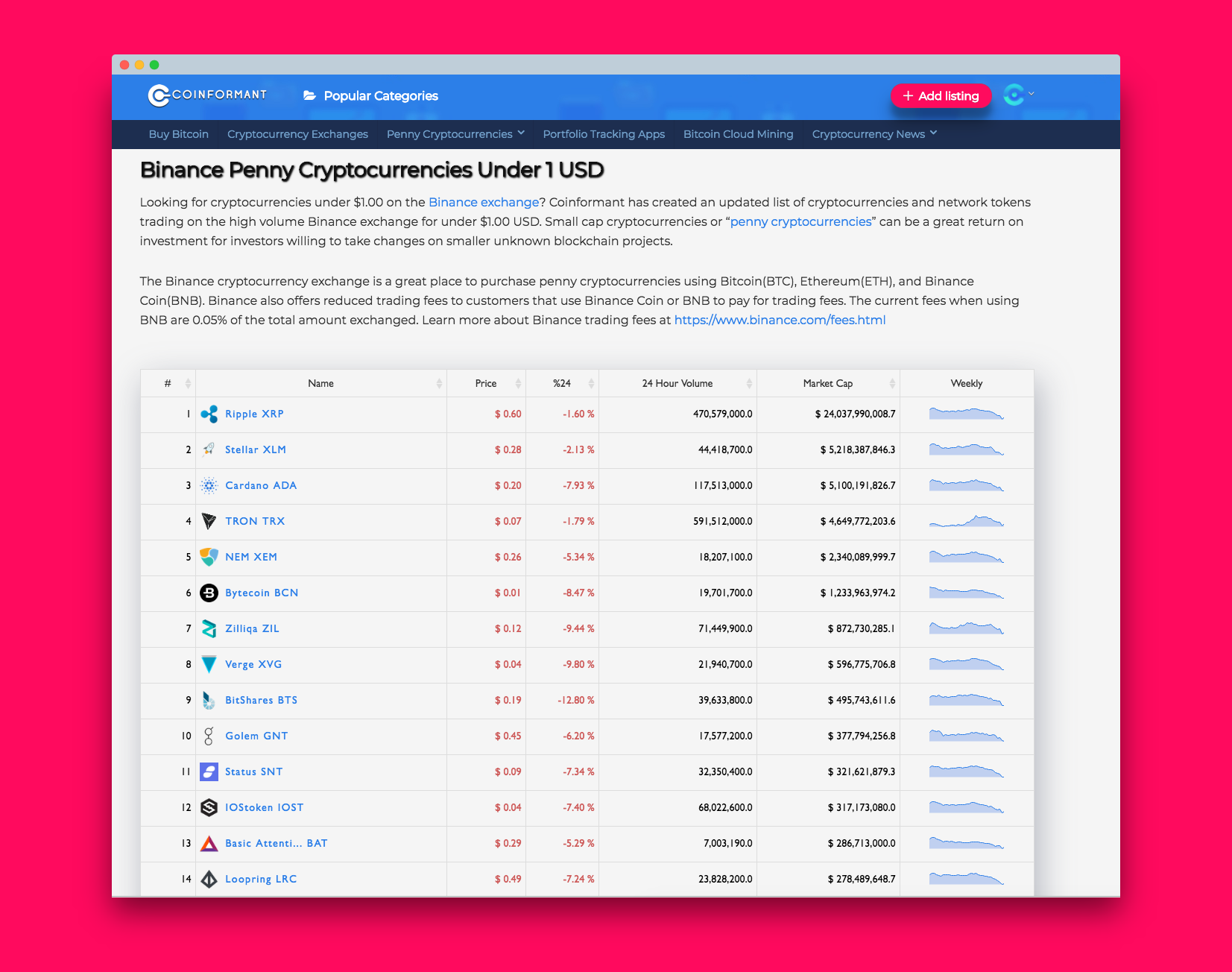Click the Status SNT coin icon
Image resolution: width=1232 pixels, height=972 pixels.
[209, 771]
